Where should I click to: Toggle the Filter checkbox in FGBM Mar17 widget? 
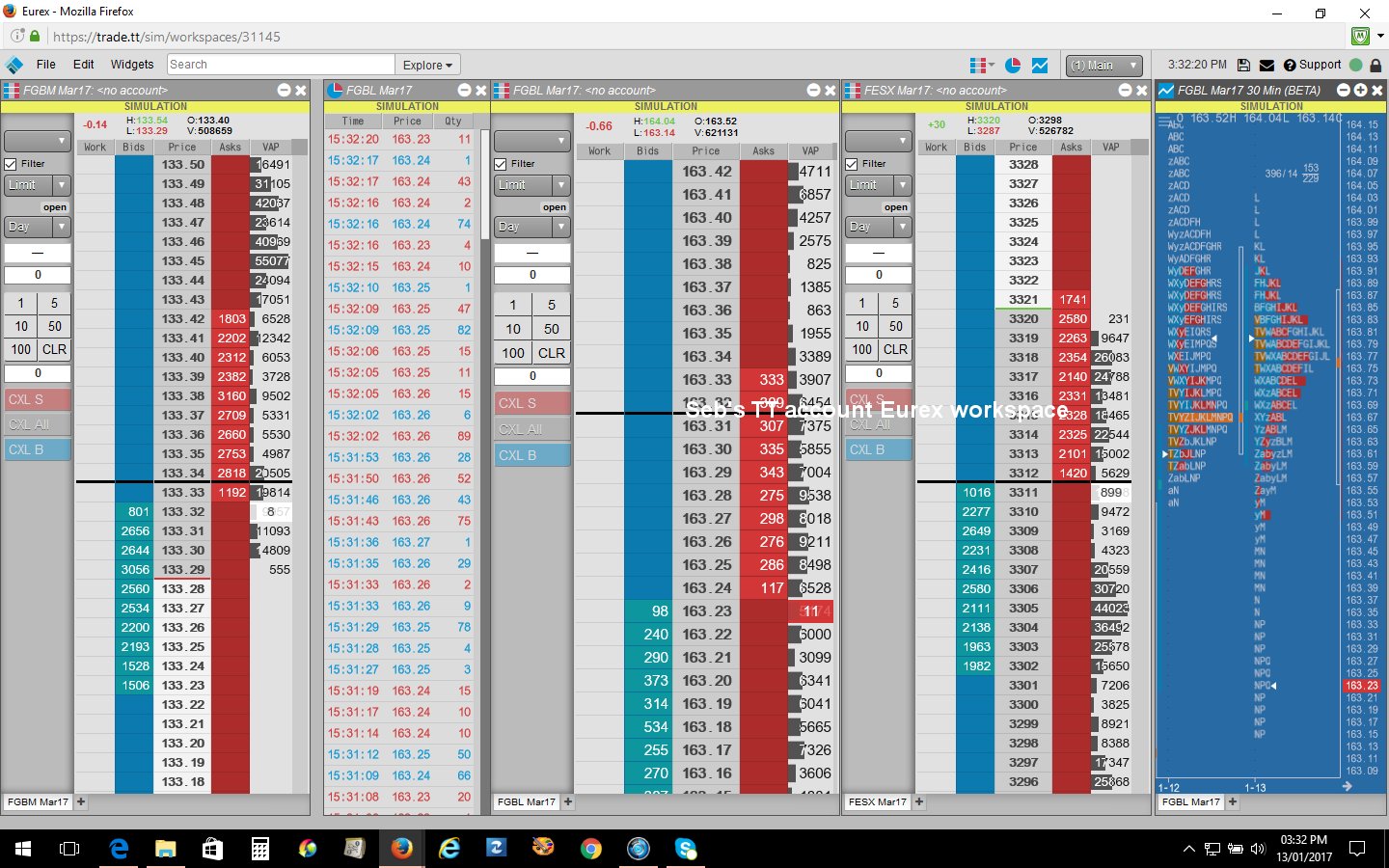coord(12,164)
